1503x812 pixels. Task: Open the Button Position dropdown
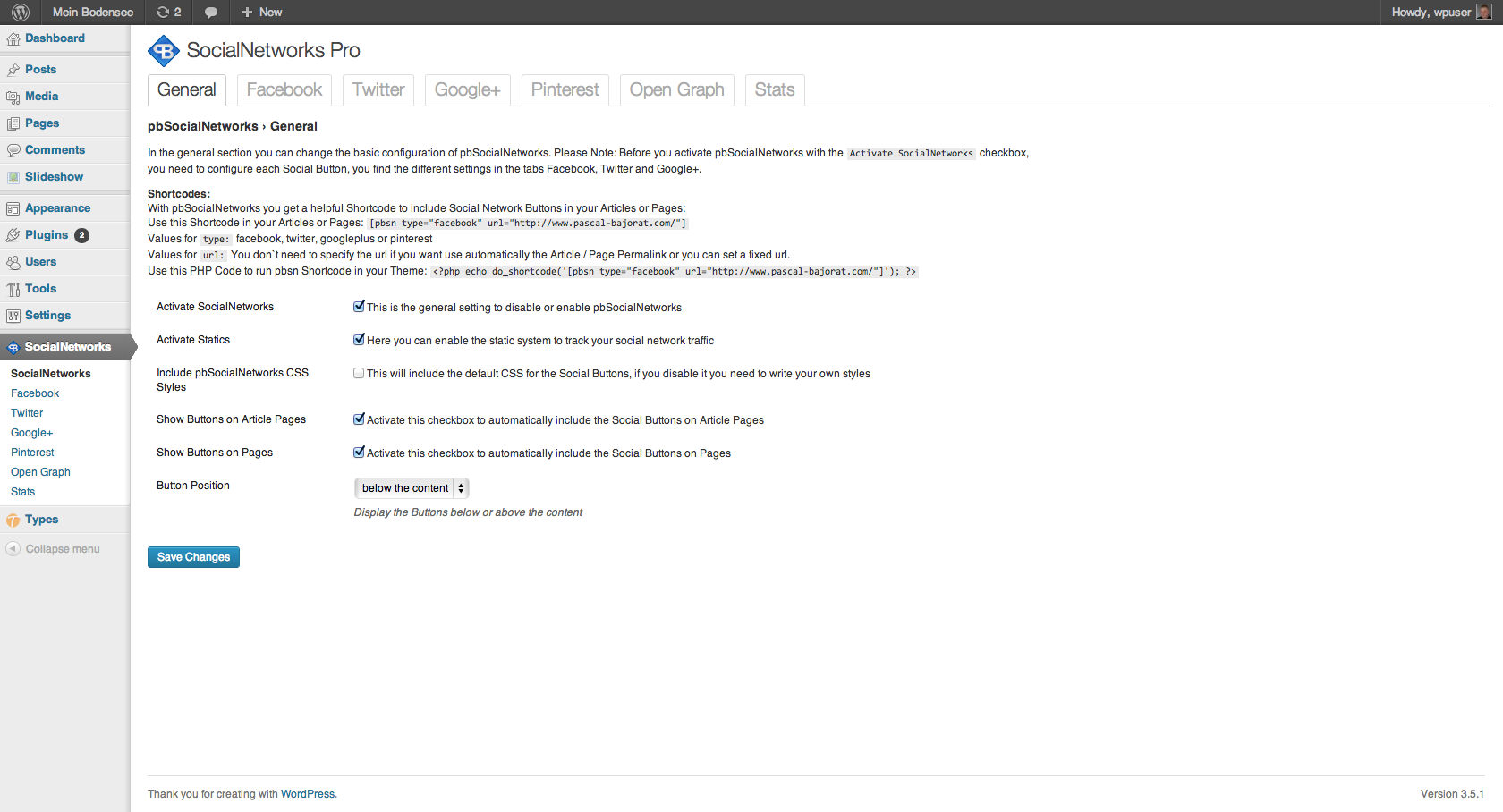click(x=412, y=488)
